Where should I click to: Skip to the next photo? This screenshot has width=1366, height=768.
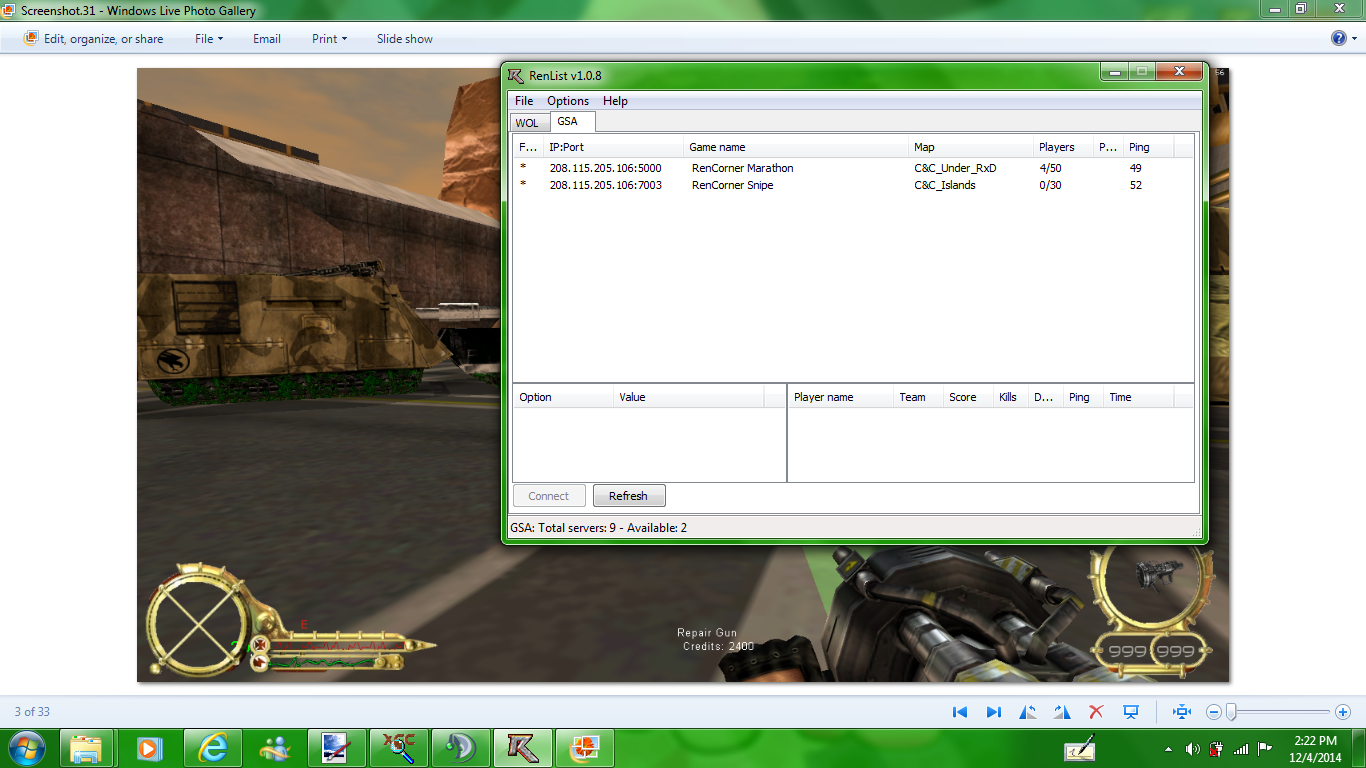click(993, 712)
